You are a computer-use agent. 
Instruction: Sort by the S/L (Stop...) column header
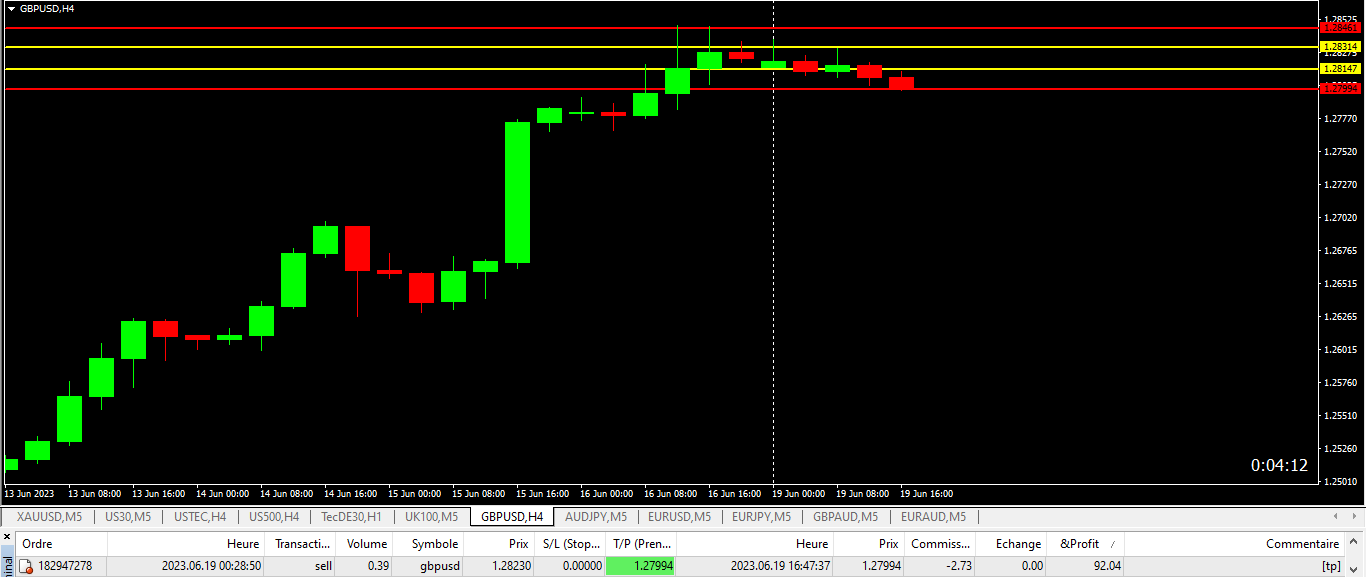tap(570, 544)
